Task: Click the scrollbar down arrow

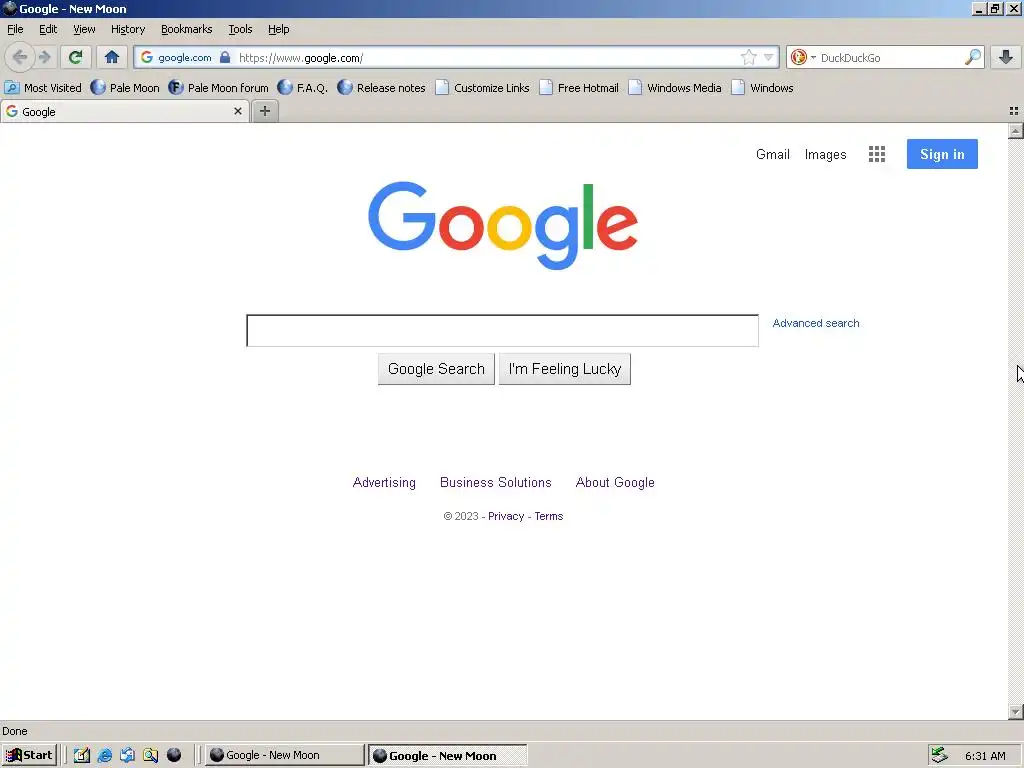Action: (x=1016, y=711)
